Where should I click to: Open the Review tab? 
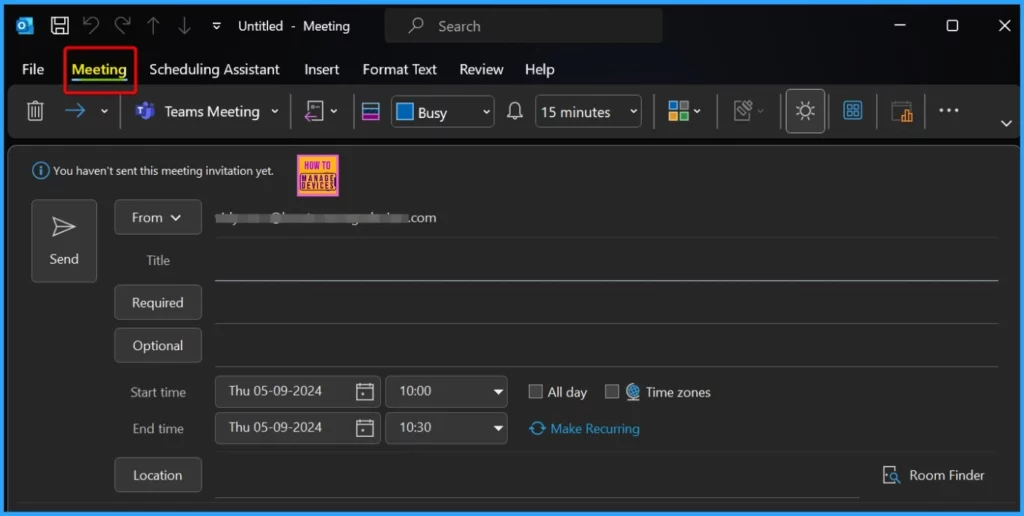coord(481,69)
